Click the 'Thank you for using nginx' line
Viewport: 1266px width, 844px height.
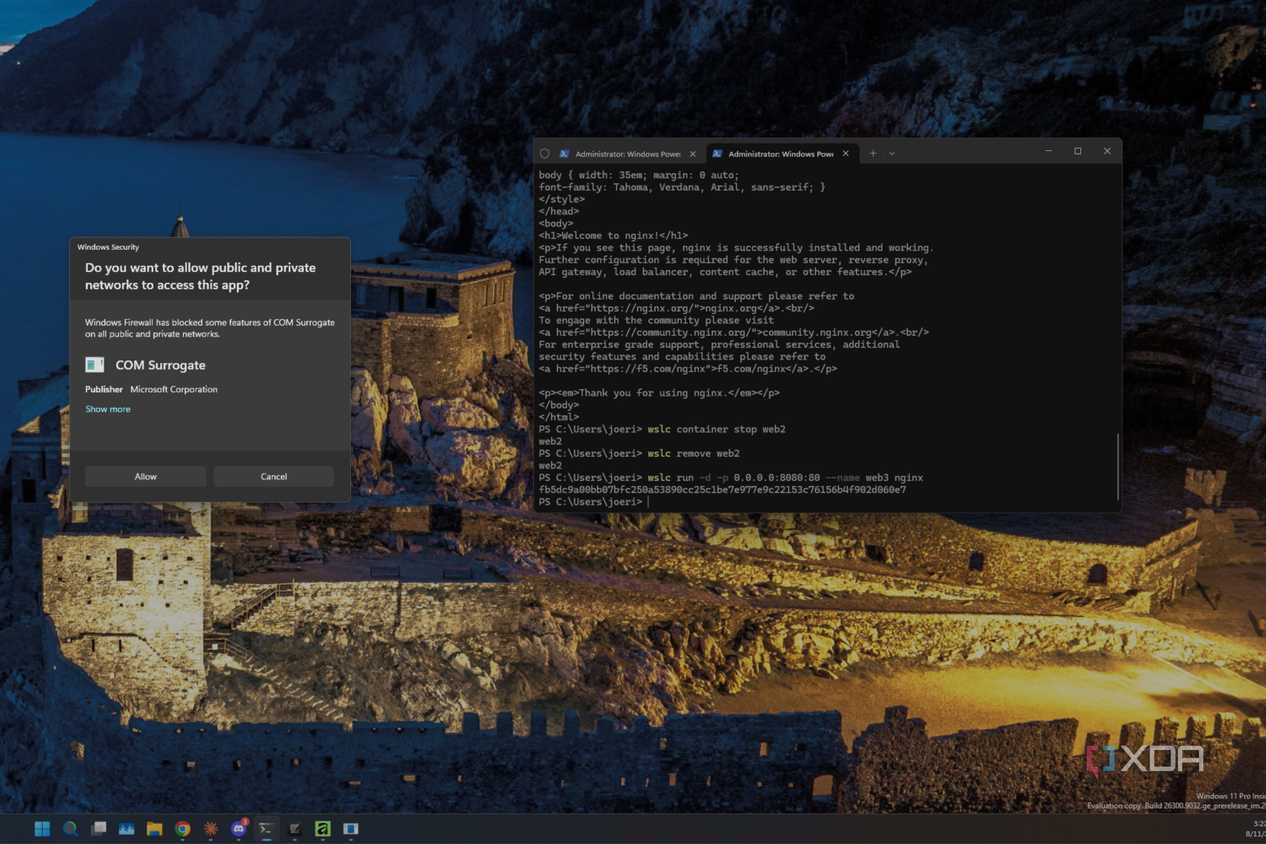pos(659,393)
